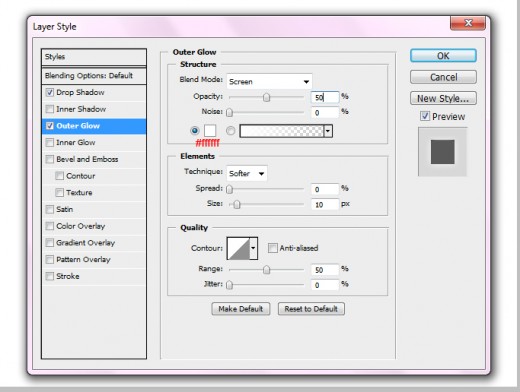
Task: Click the Spread slider handle
Action: pyautogui.click(x=229, y=189)
